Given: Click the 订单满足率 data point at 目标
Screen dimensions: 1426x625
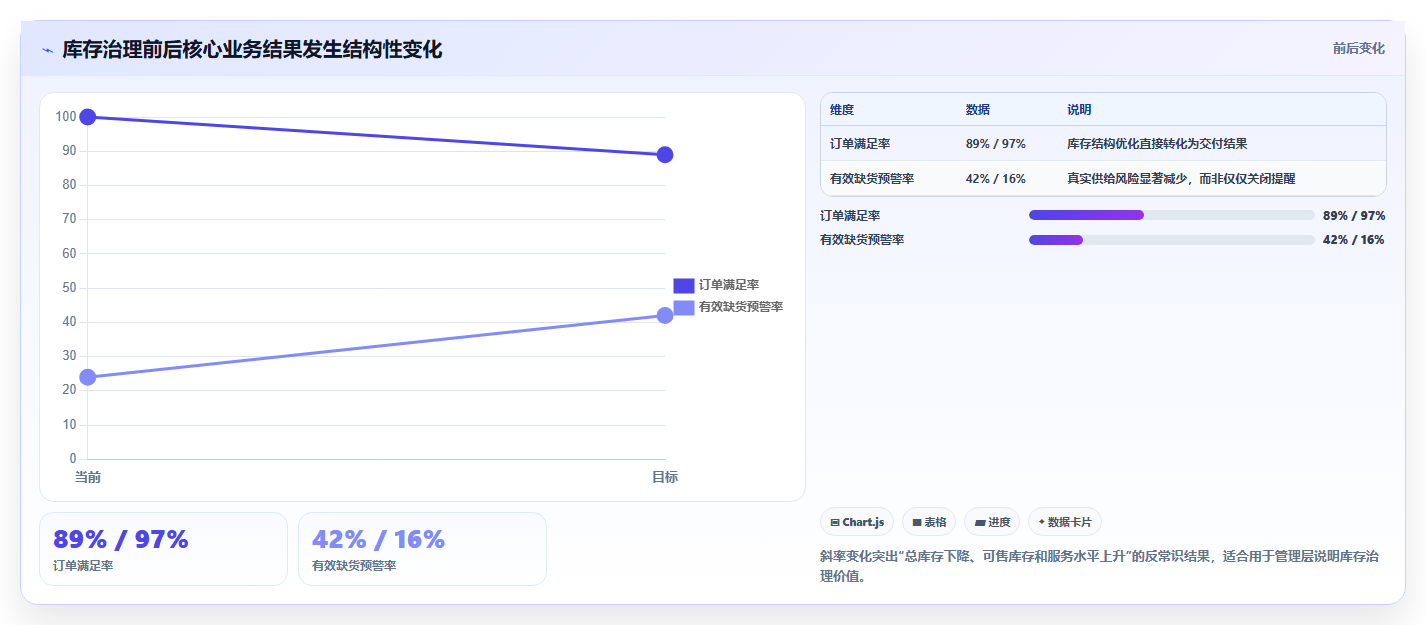Looking at the screenshot, I should (x=665, y=155).
